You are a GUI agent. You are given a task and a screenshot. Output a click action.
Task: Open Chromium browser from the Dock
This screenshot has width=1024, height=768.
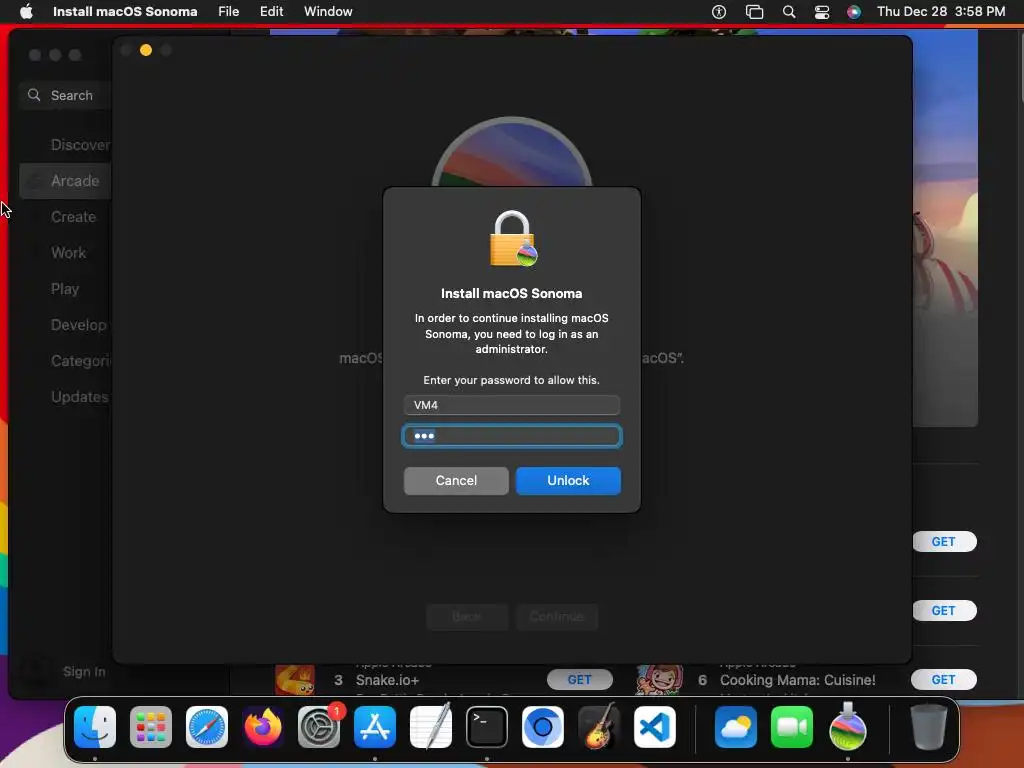pos(543,727)
